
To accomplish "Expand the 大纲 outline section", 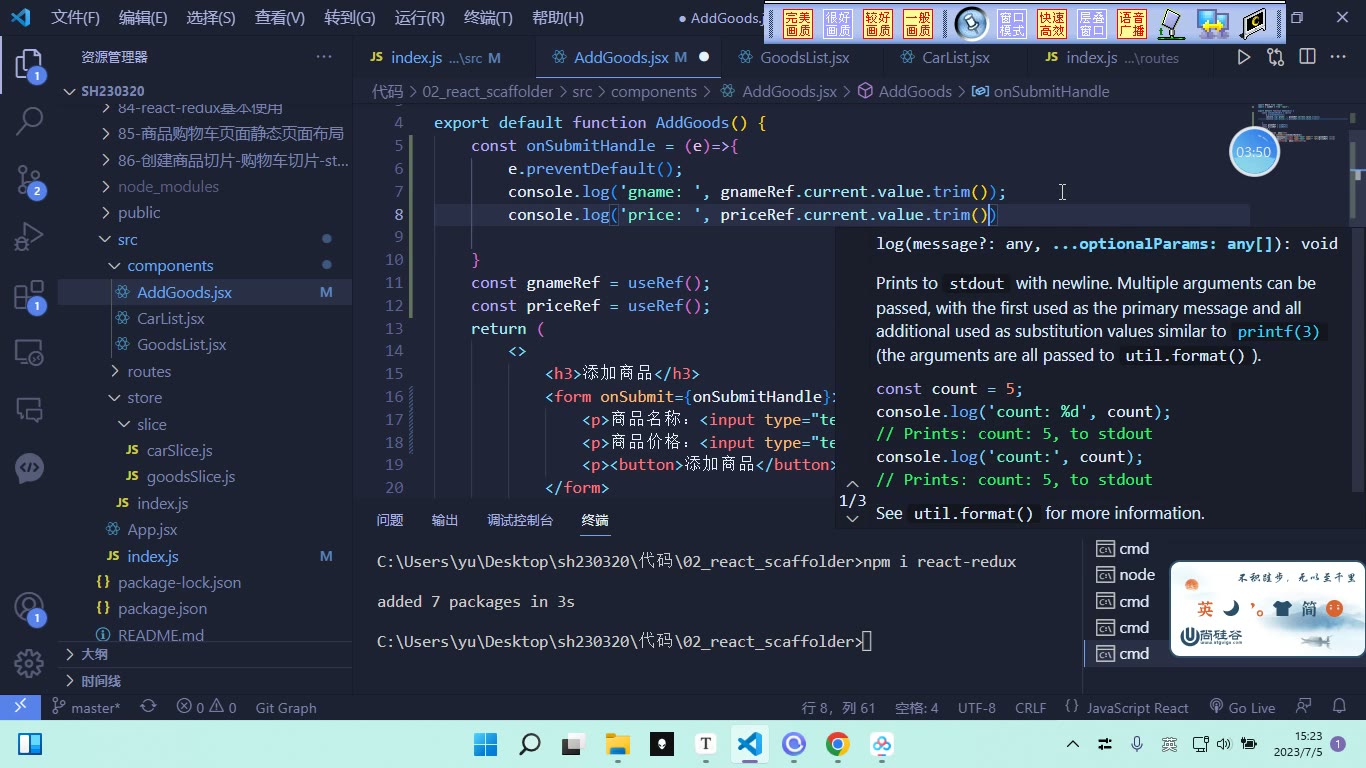I will click(x=95, y=654).
